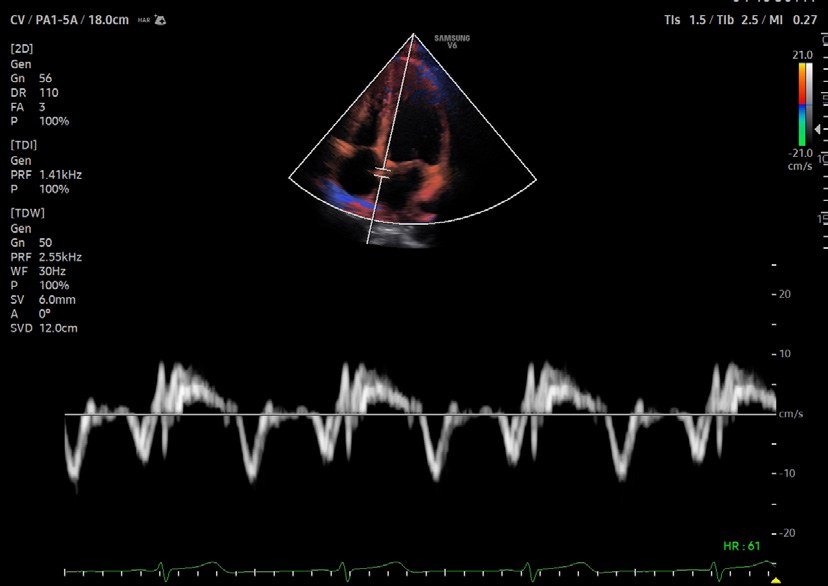
Task: Select the sample volume gate marker
Action: click(383, 173)
